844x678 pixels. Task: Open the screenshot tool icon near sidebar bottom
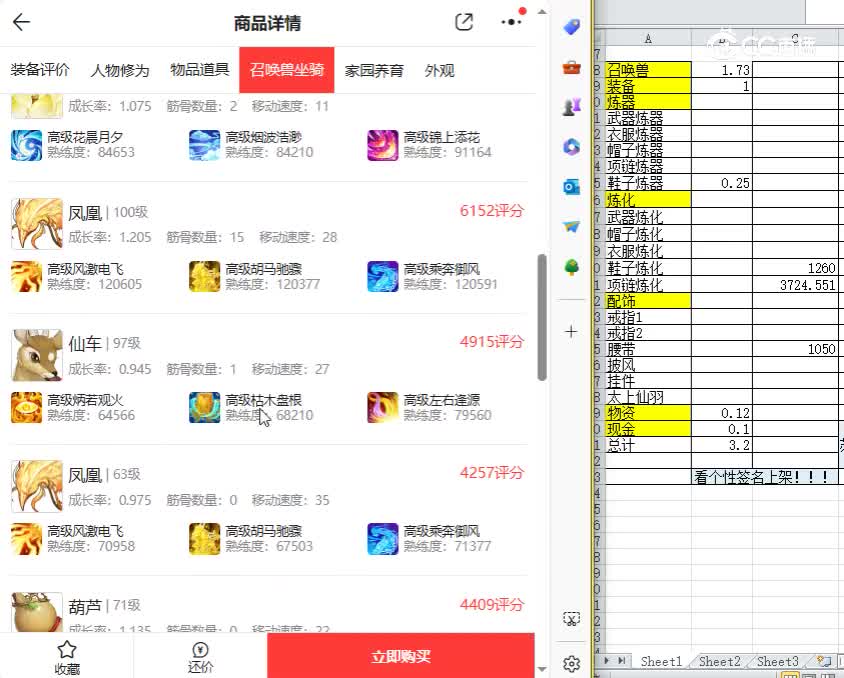[x=571, y=621]
